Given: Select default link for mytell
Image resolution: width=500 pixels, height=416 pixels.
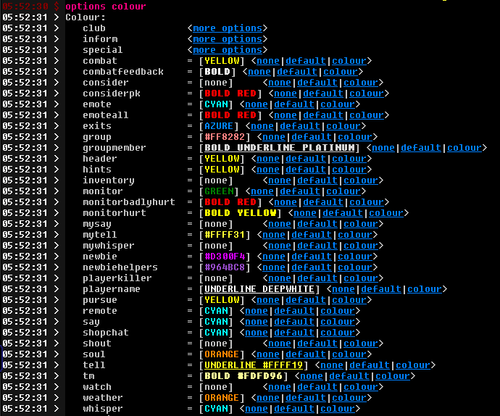Looking at the screenshot, I should tap(311, 235).
